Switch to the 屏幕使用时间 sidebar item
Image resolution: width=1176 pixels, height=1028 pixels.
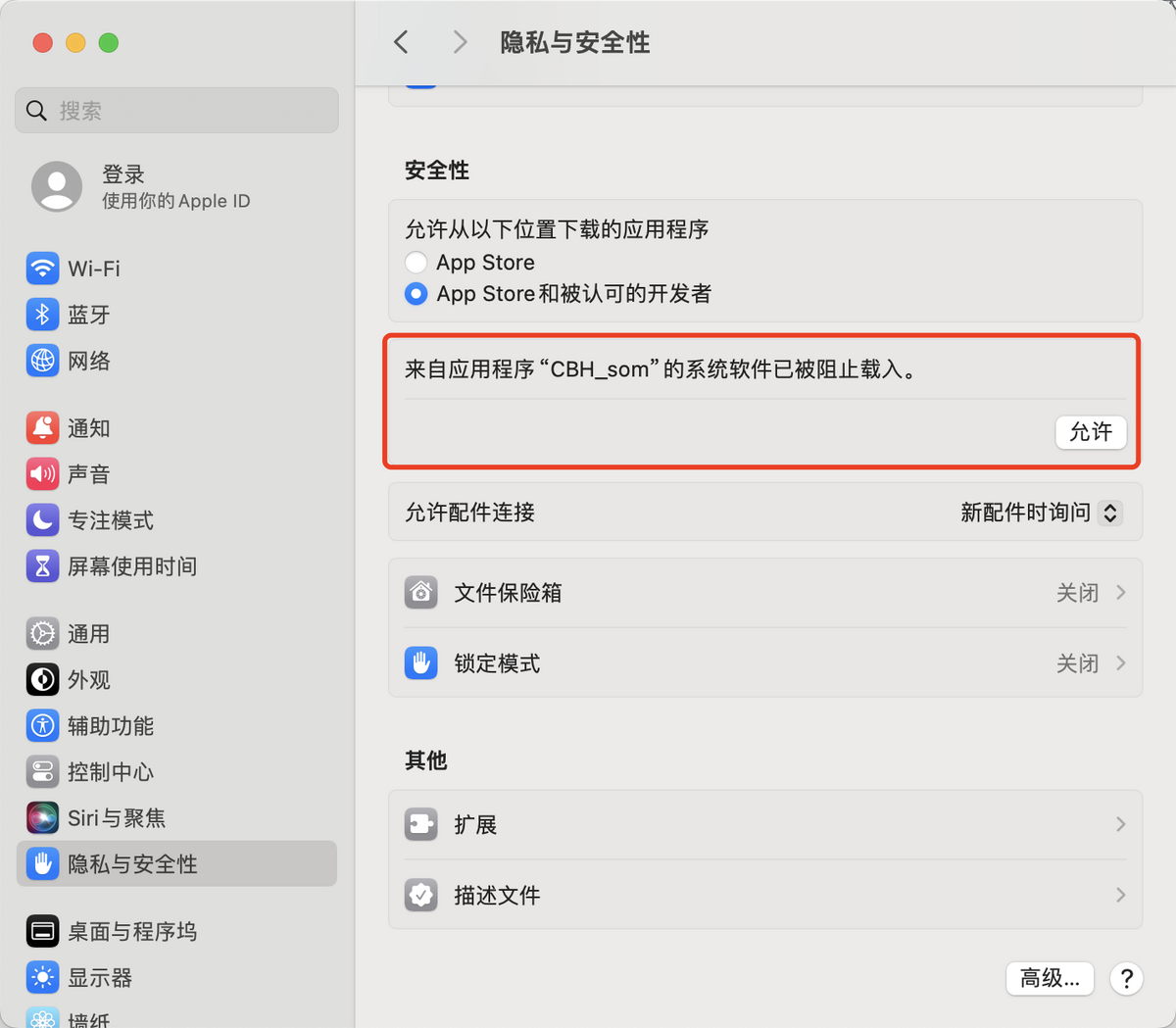pos(176,566)
